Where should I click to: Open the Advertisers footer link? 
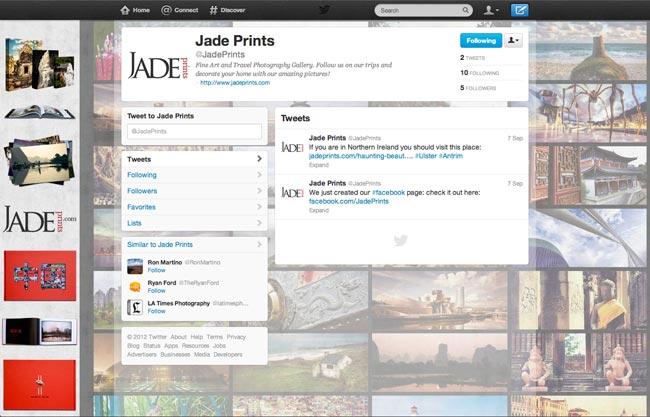(142, 355)
